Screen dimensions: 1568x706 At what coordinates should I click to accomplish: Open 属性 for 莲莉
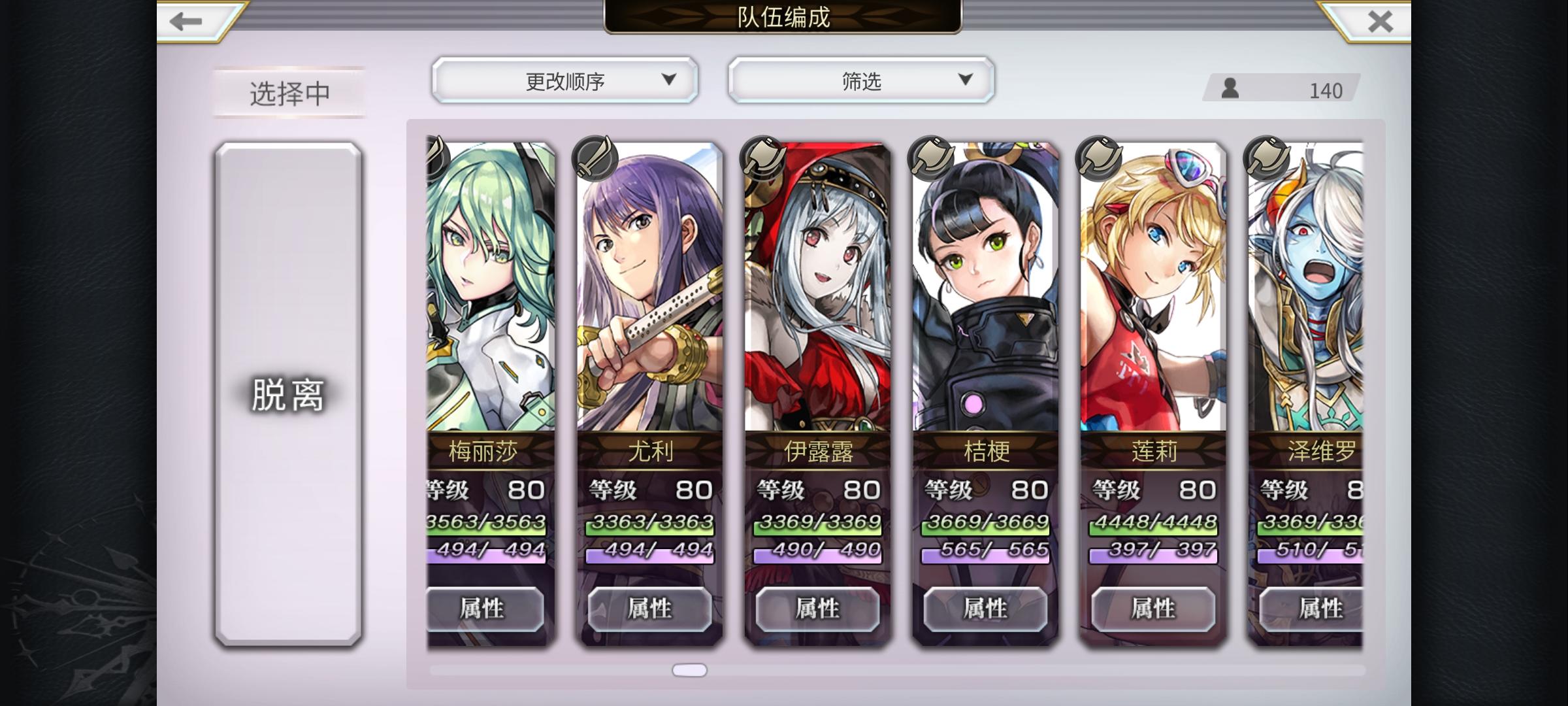click(1153, 609)
